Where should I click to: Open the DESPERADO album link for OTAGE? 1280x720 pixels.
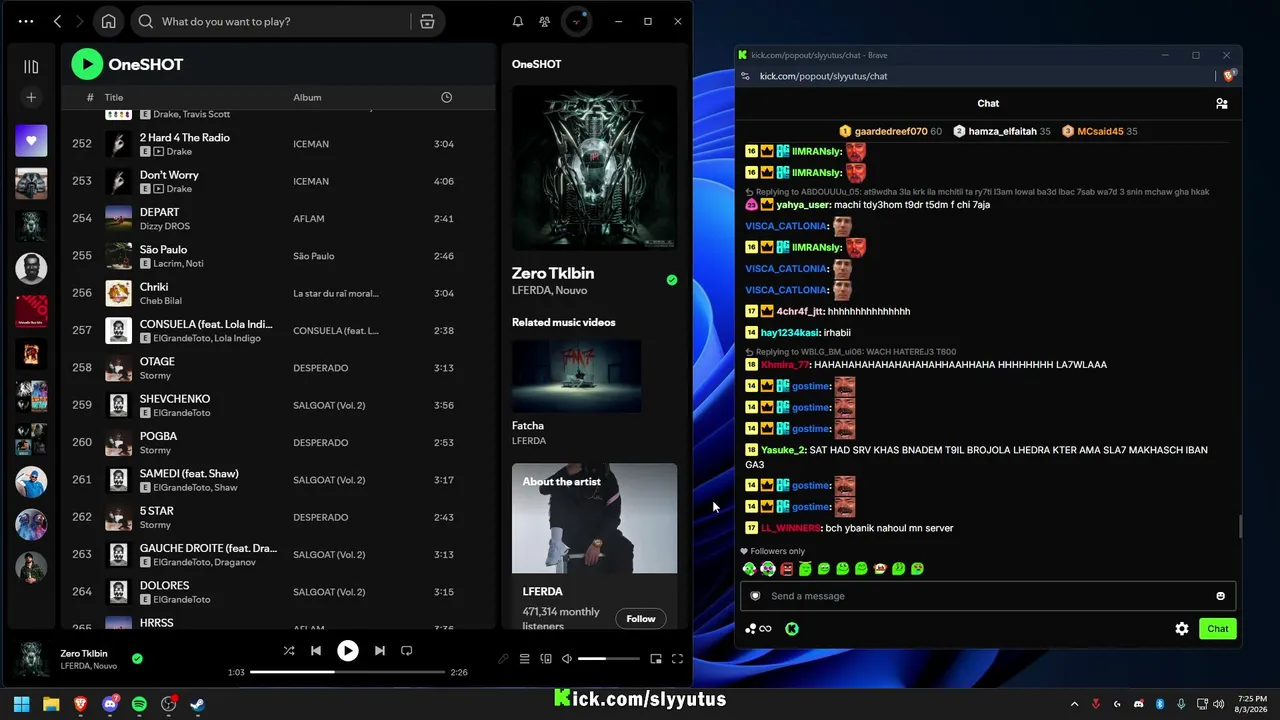tap(320, 368)
